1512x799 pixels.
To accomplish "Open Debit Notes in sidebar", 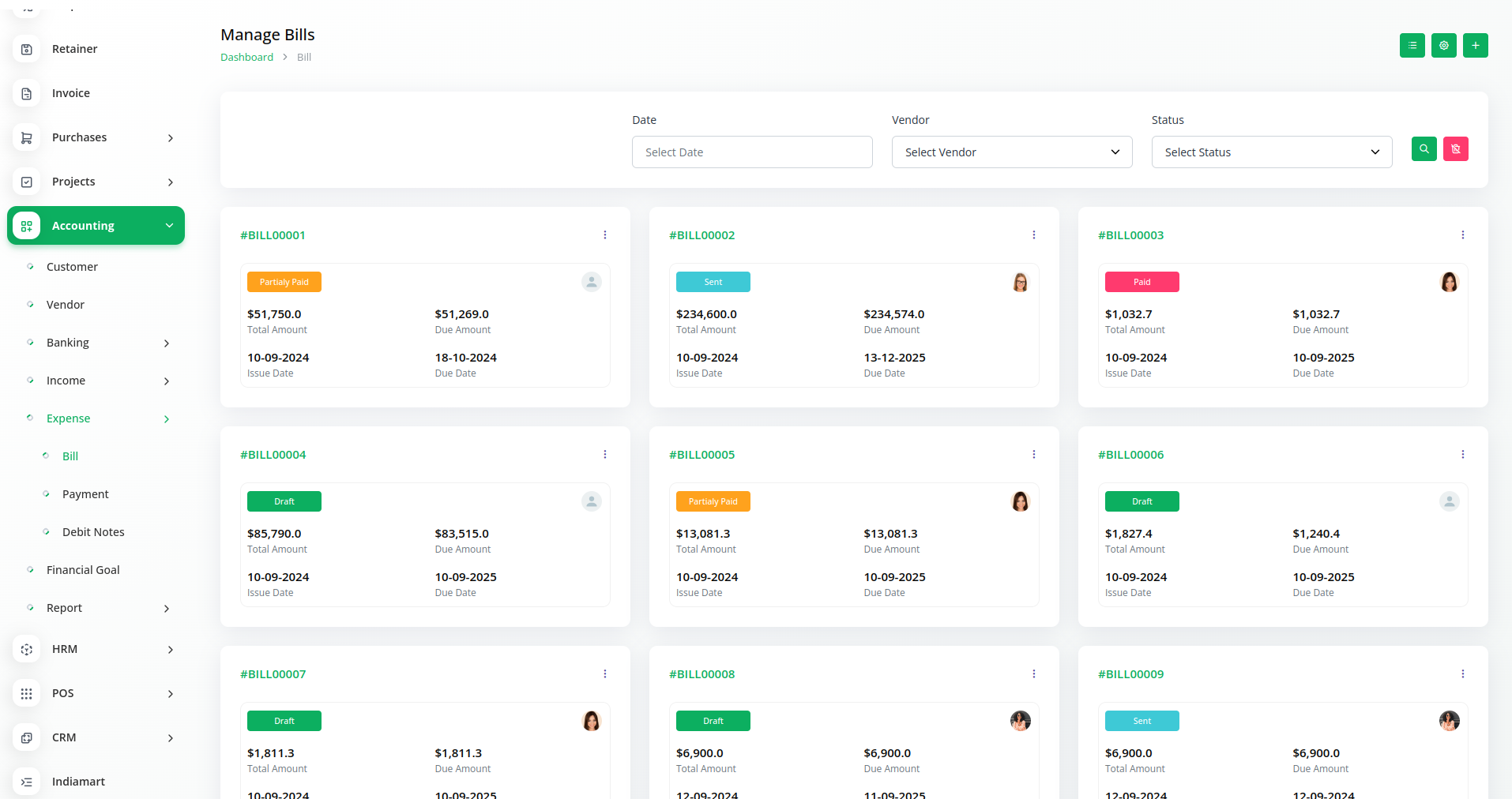I will [93, 532].
